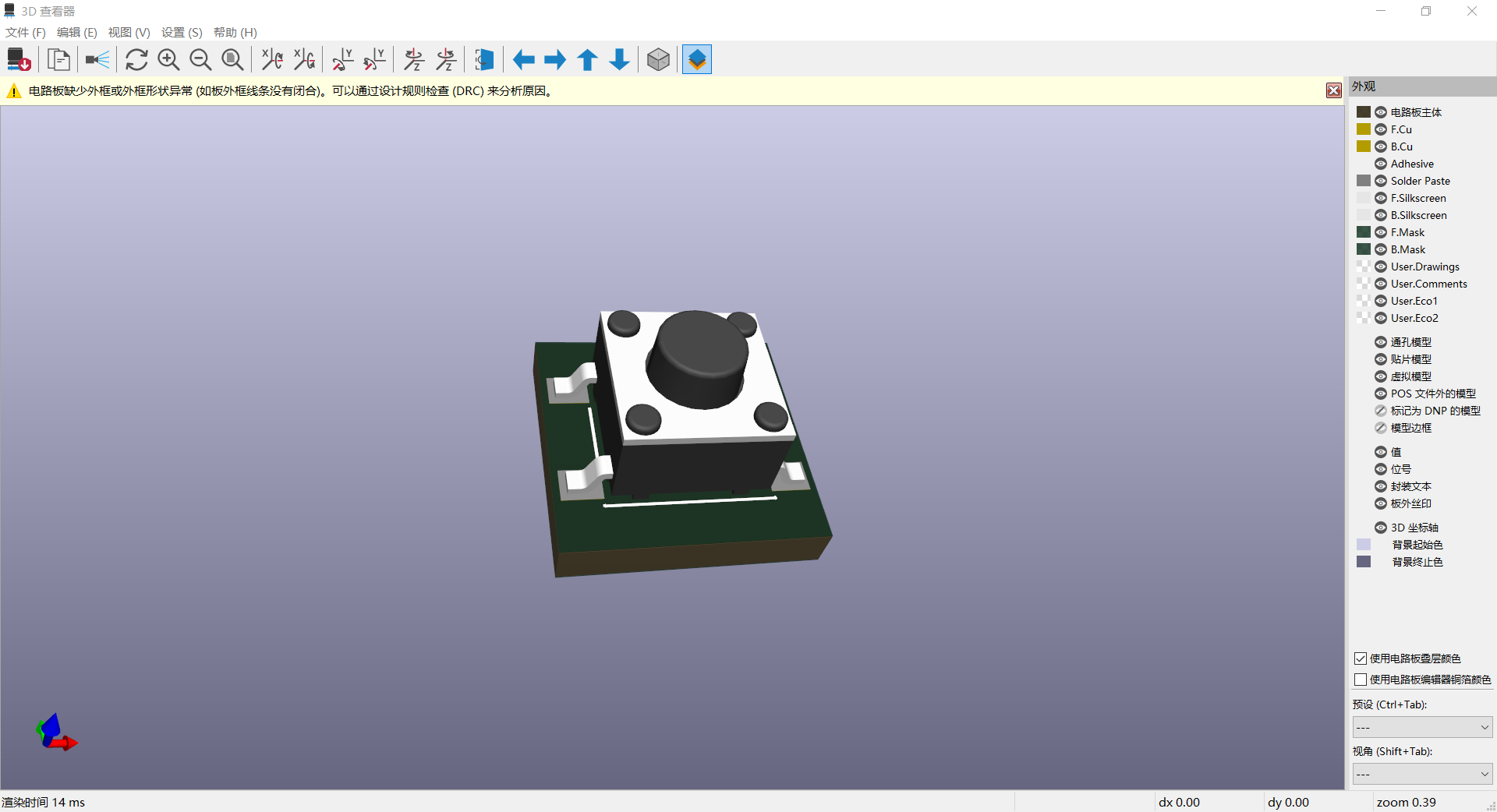Click the raytracing render toggle icon
Screen dimensions: 1497x812
tap(97, 60)
